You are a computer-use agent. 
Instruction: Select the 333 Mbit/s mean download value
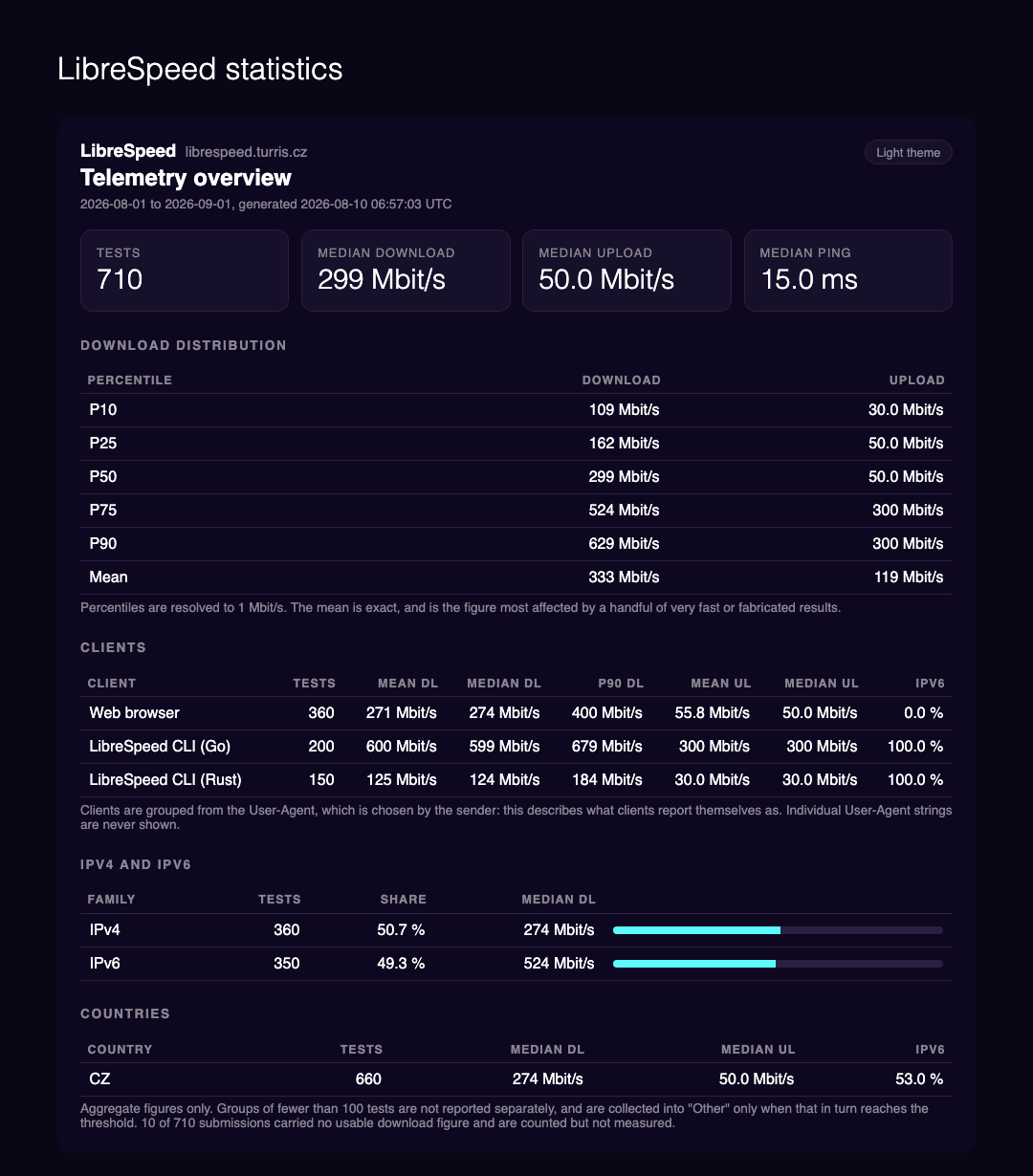point(624,577)
